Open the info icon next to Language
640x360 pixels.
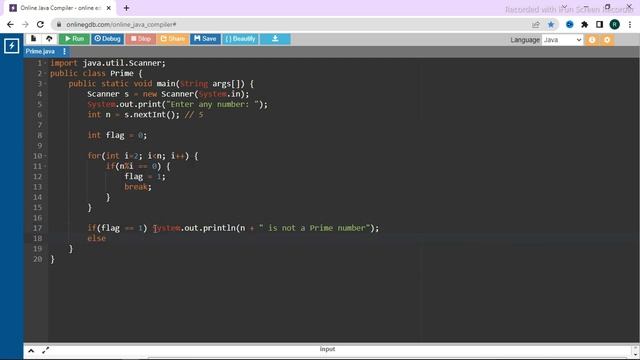[592, 40]
